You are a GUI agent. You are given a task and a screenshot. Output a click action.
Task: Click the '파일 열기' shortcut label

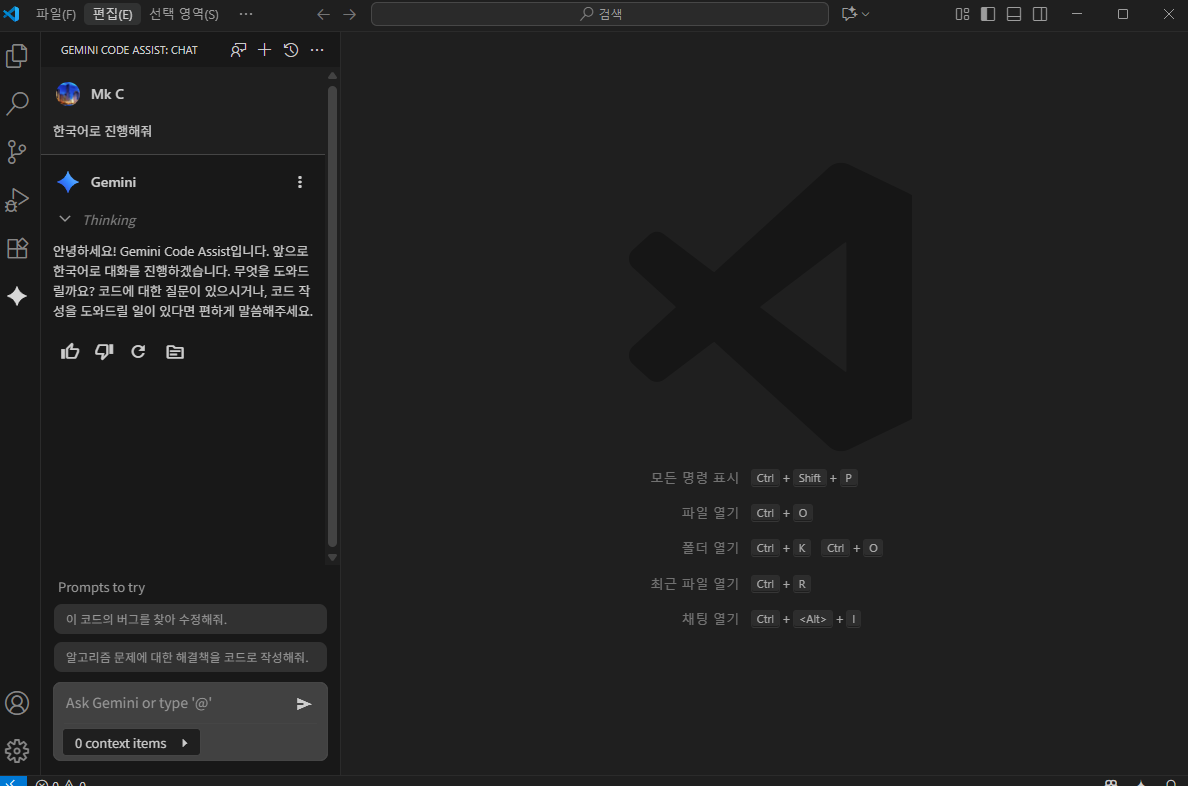[710, 513]
